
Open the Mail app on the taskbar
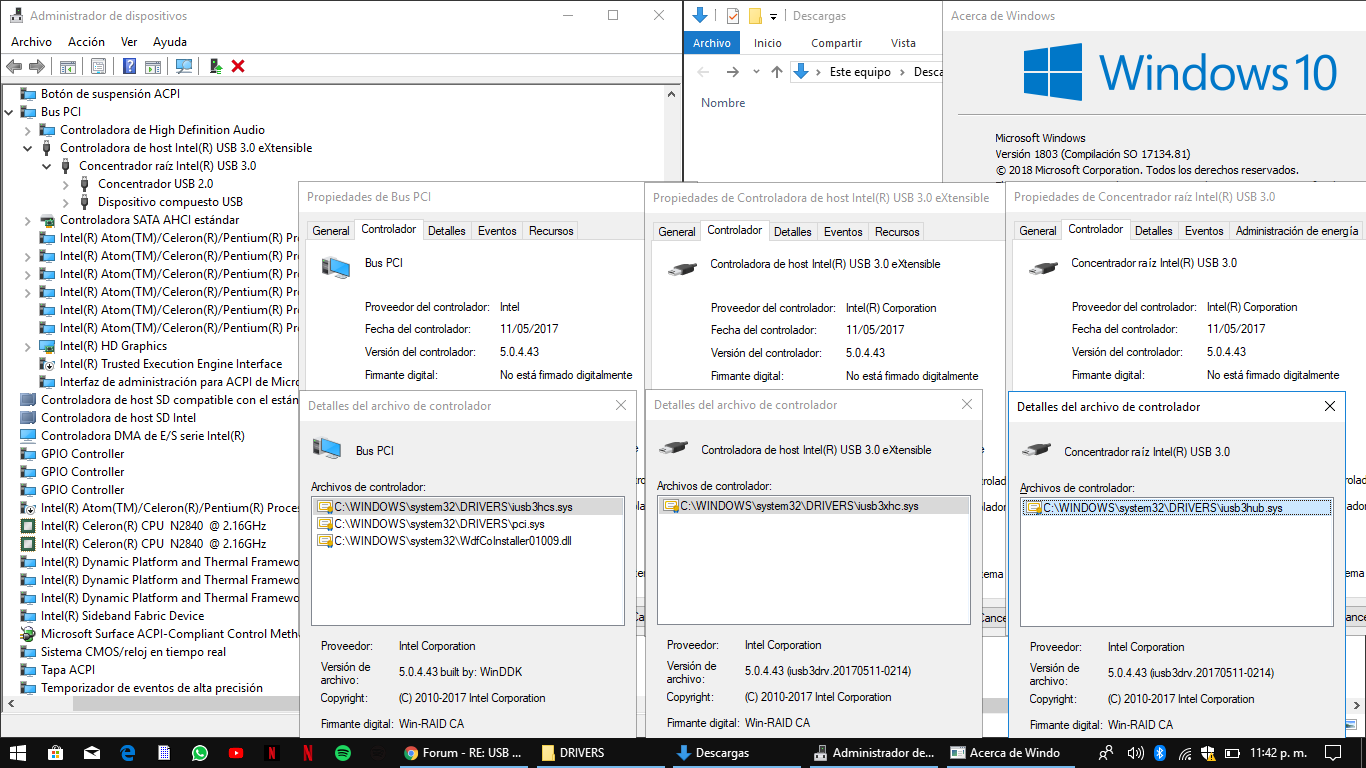coord(92,753)
